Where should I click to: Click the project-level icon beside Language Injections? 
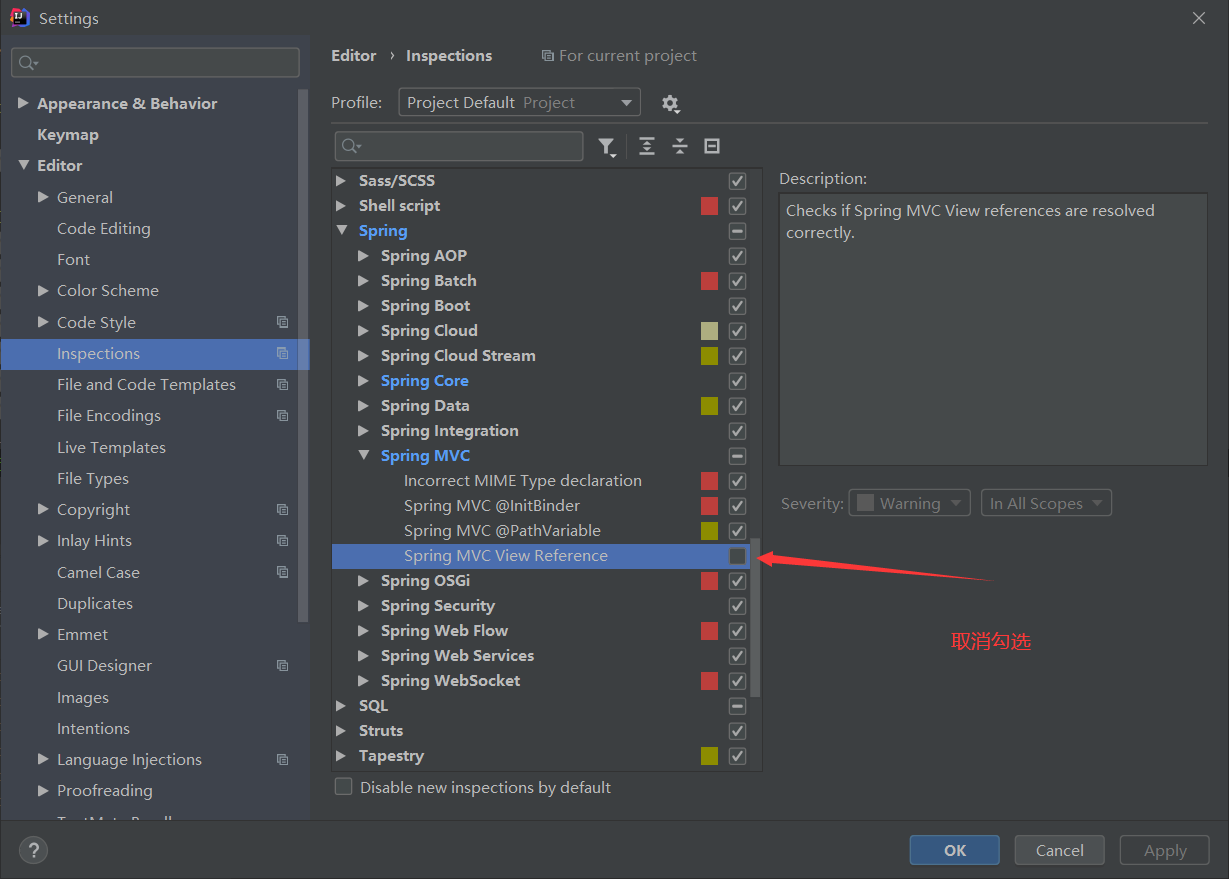coord(282,759)
